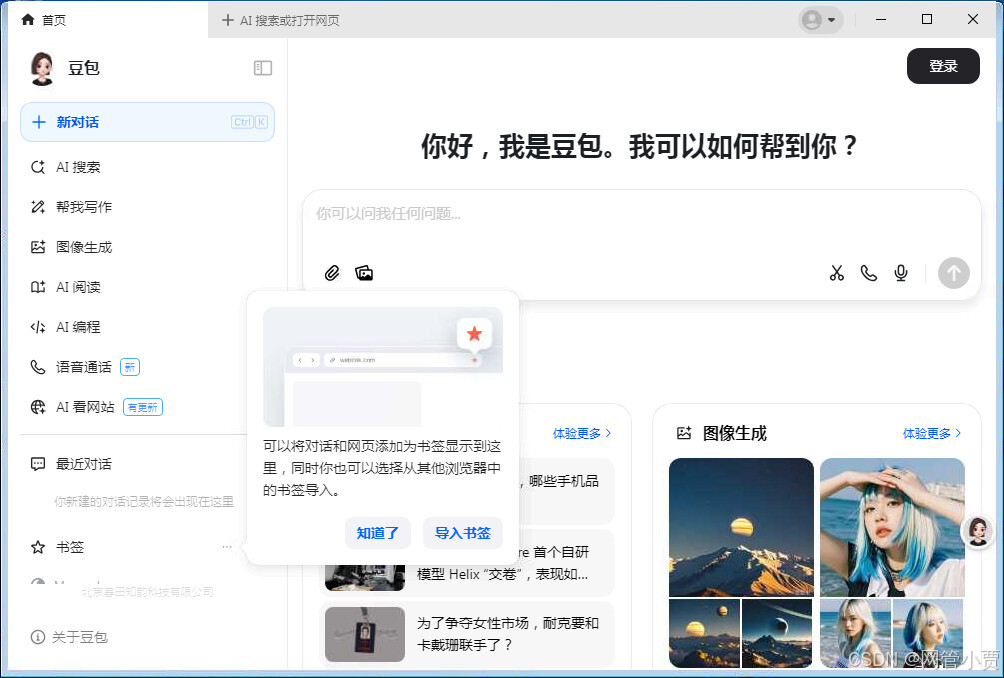Click the home icon in the 首页 tab
Viewport: 1004px width, 678px height.
point(28,20)
